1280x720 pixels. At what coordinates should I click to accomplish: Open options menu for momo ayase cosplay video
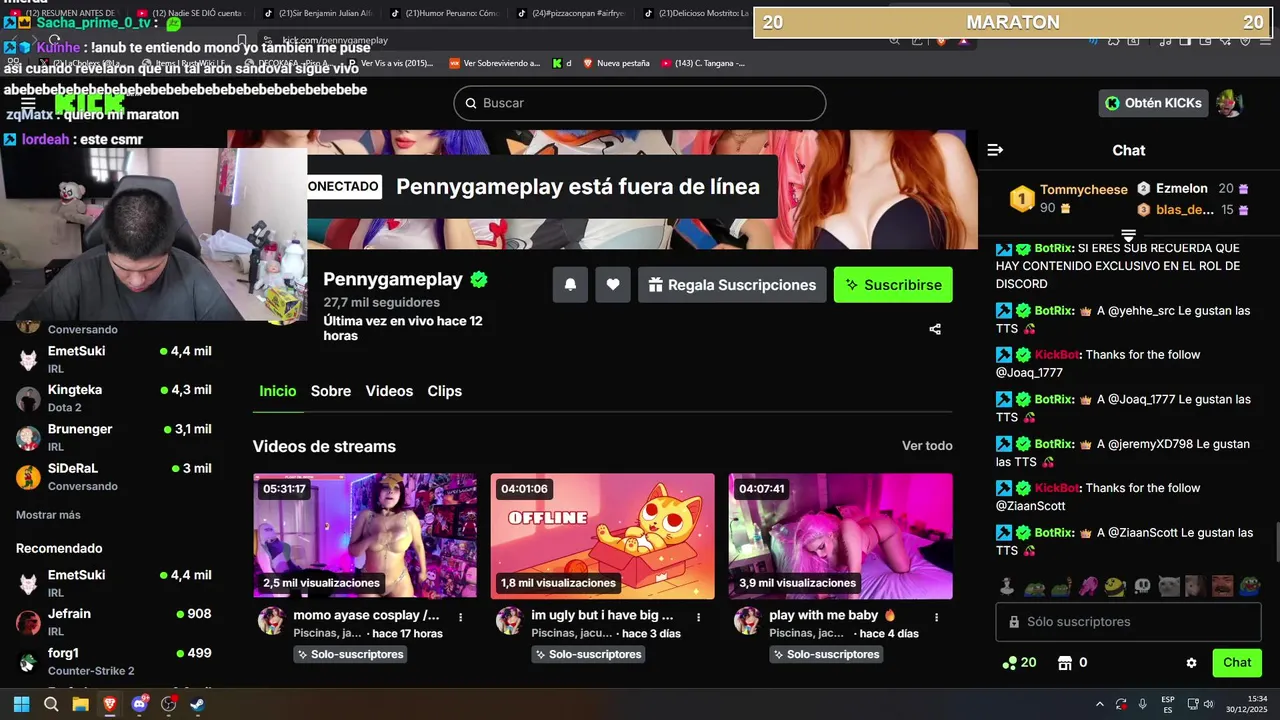point(461,617)
